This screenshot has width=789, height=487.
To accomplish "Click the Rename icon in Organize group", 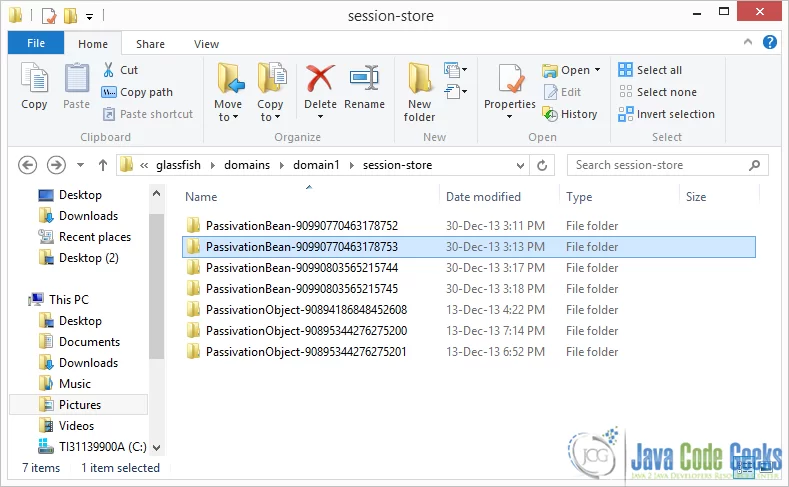I will pyautogui.click(x=364, y=79).
